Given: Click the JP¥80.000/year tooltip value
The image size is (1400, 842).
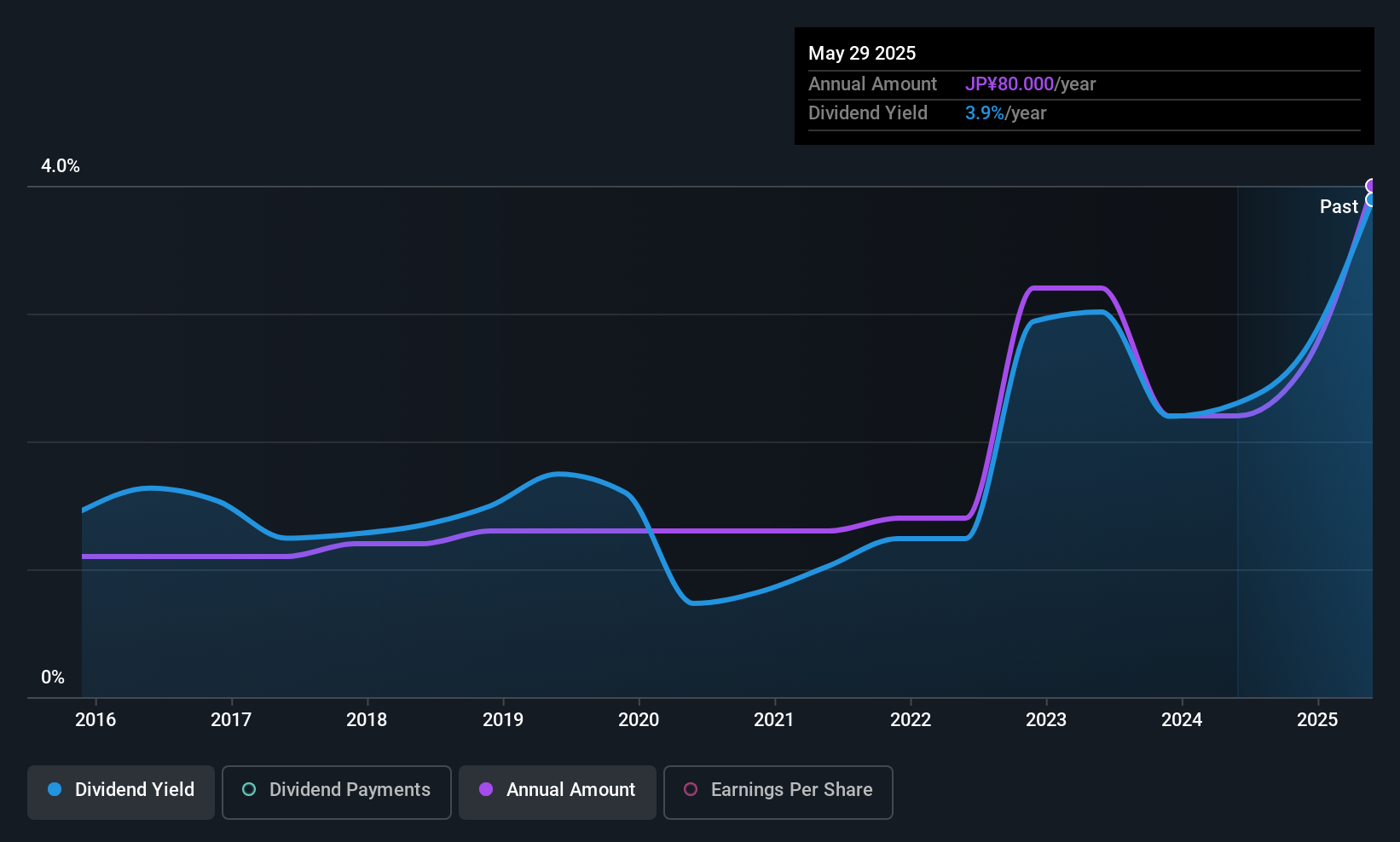Looking at the screenshot, I should (1030, 84).
